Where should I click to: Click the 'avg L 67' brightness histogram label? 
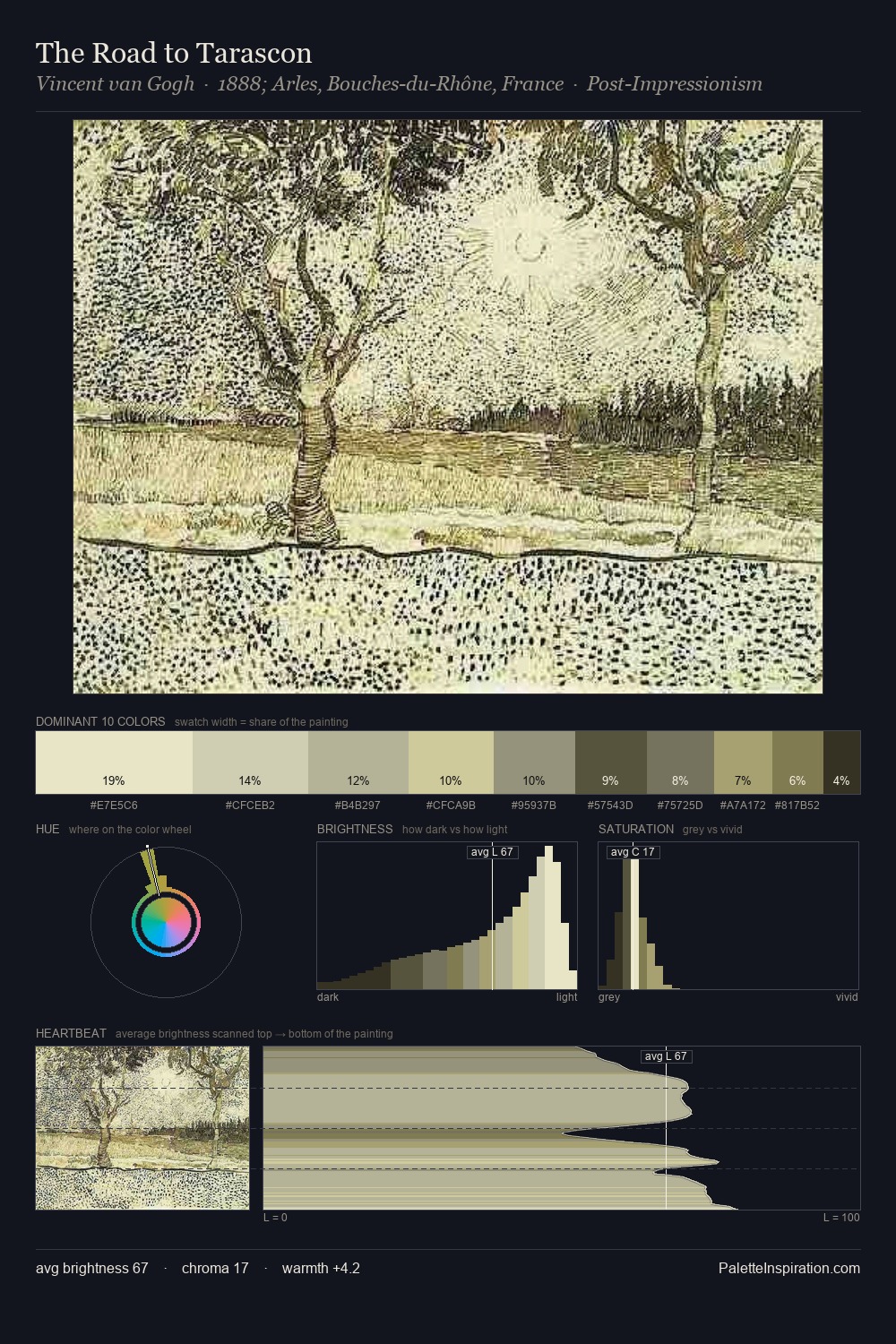(x=493, y=852)
